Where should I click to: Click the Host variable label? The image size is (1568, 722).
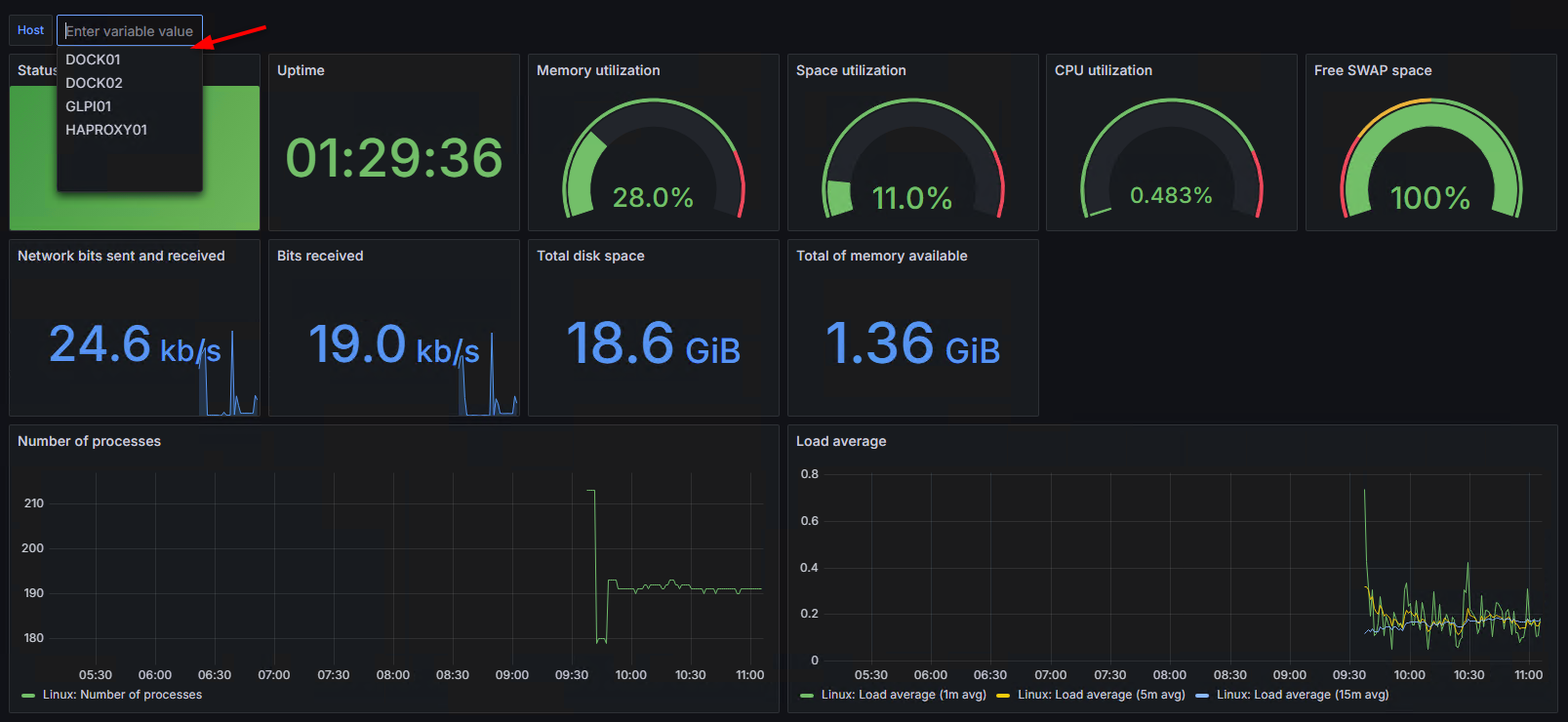tap(30, 30)
